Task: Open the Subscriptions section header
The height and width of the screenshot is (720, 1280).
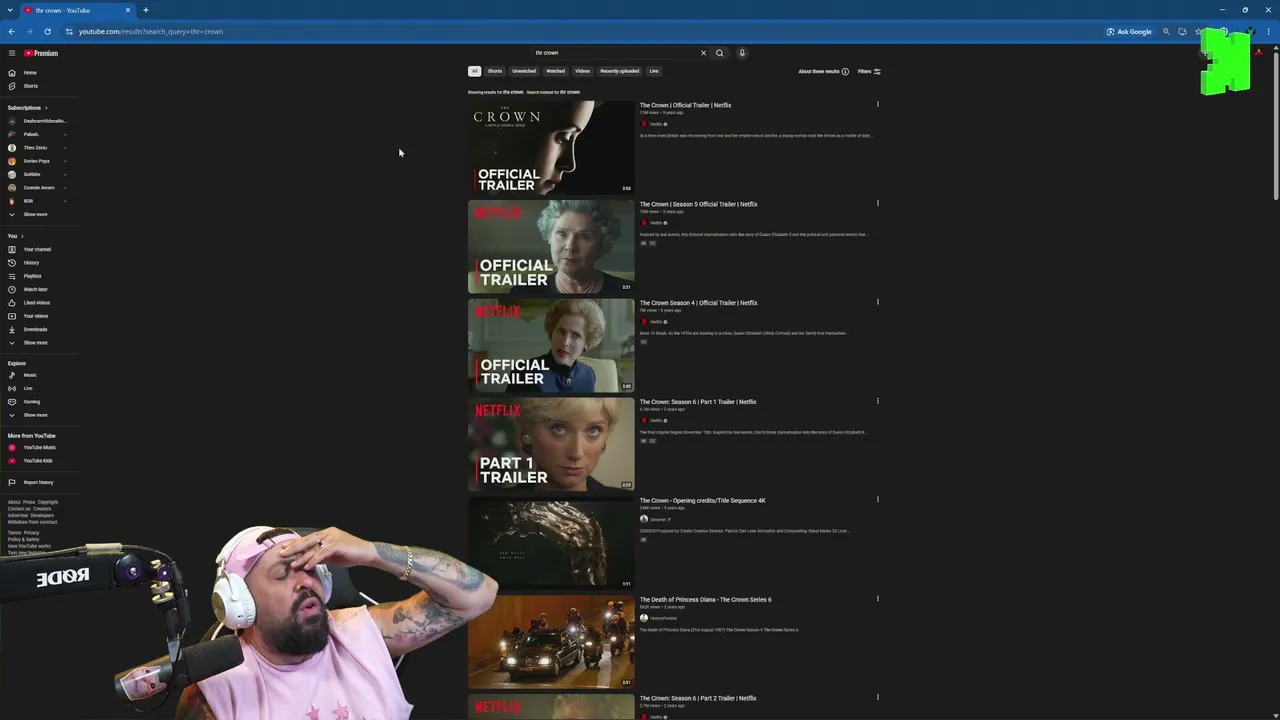Action: coord(27,108)
